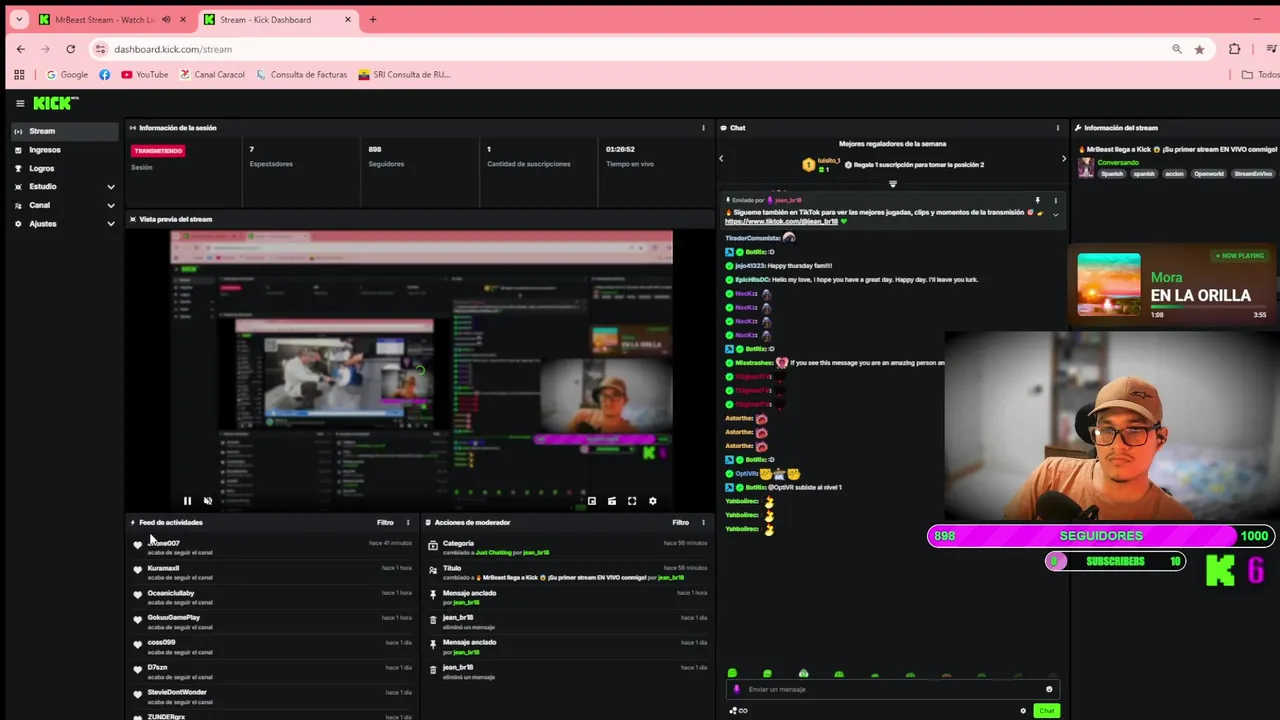Viewport: 1280px width, 720px height.
Task: Click the Openworld stream tag
Action: [x=1208, y=174]
